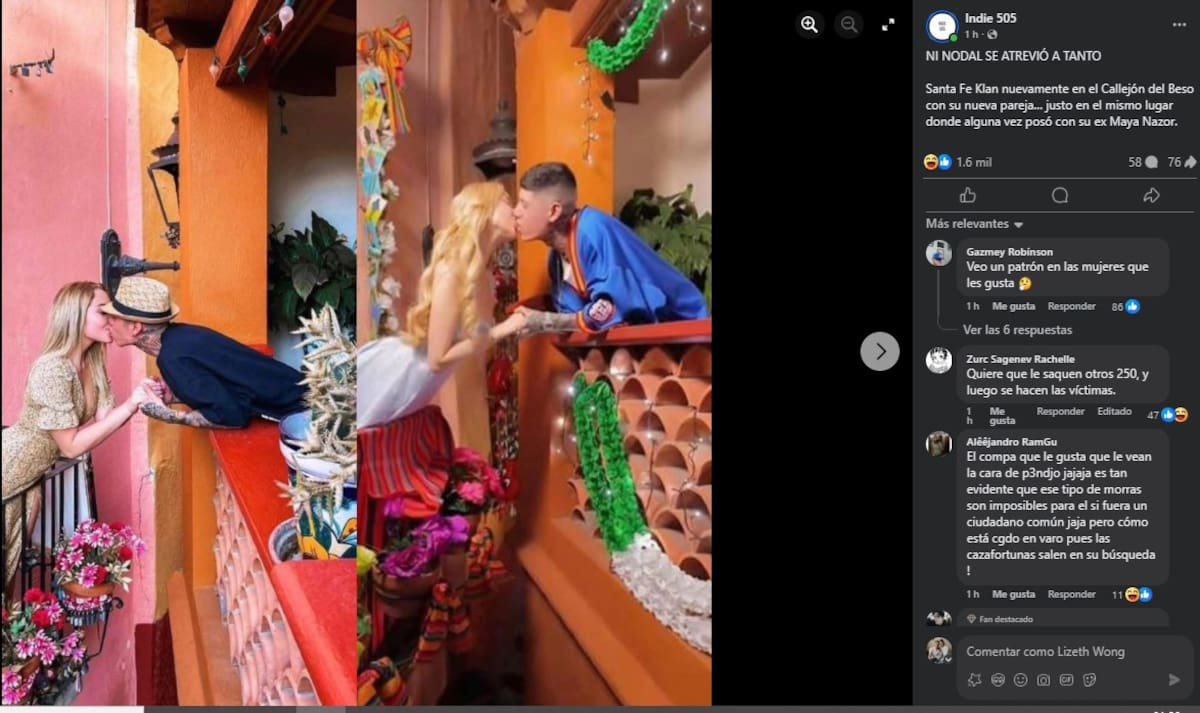Open the post's 1 h timestamp
This screenshot has width=1200, height=713.
pos(971,34)
